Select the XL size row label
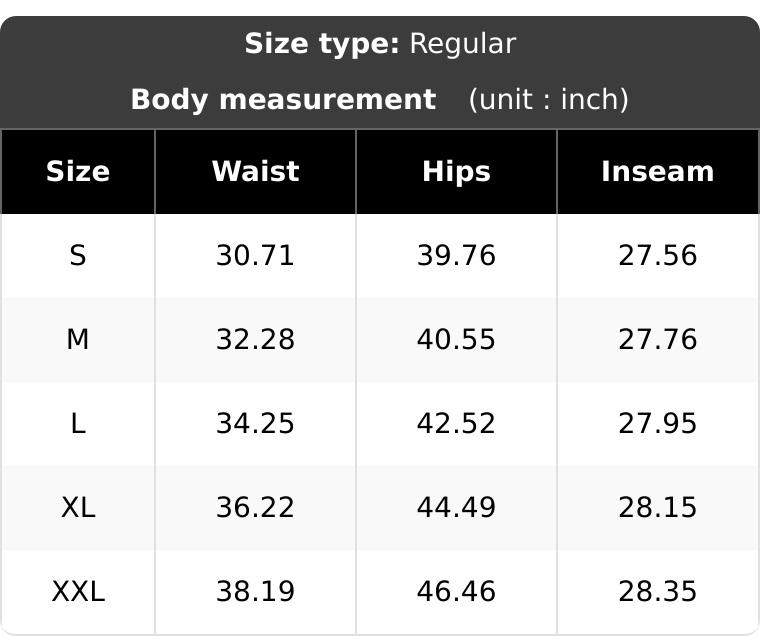760x636 pixels. pos(78,508)
